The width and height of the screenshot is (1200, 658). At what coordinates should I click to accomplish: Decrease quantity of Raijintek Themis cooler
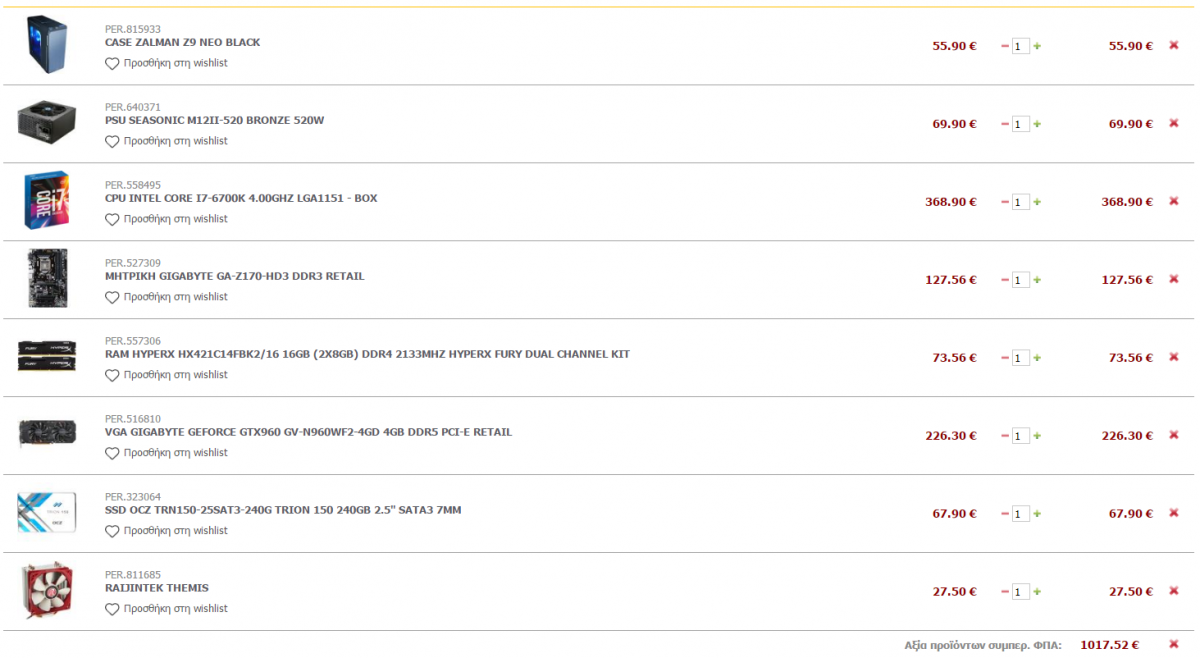[1005, 592]
